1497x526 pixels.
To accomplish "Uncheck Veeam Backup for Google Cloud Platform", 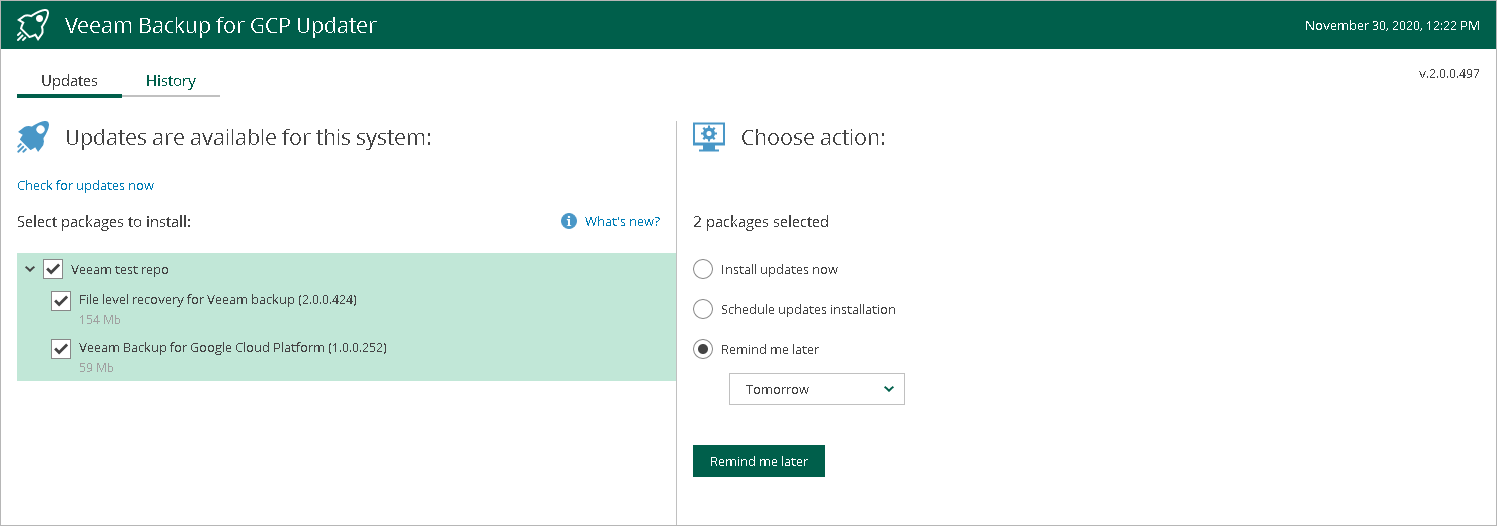I will (x=61, y=348).
